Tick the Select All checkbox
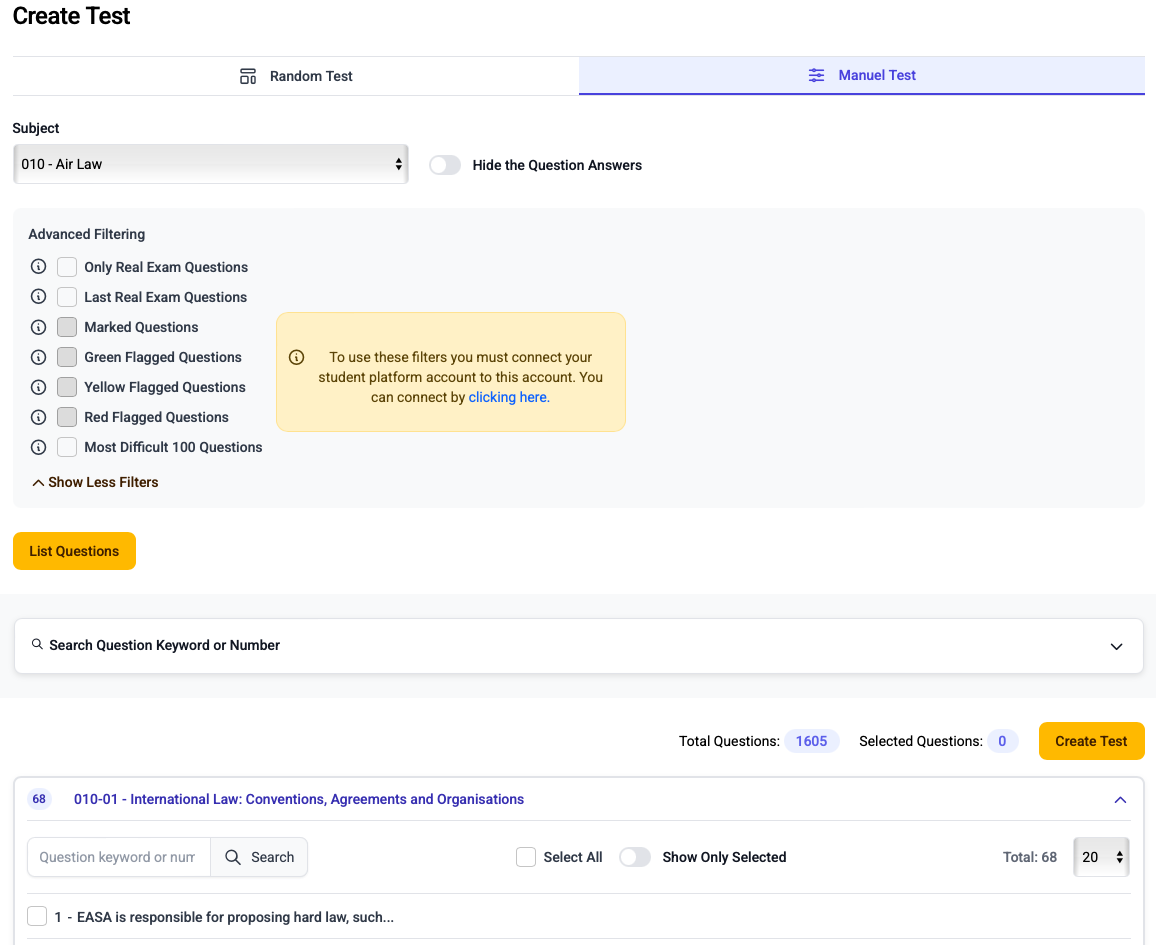Viewport: 1156px width, 945px height. (526, 857)
